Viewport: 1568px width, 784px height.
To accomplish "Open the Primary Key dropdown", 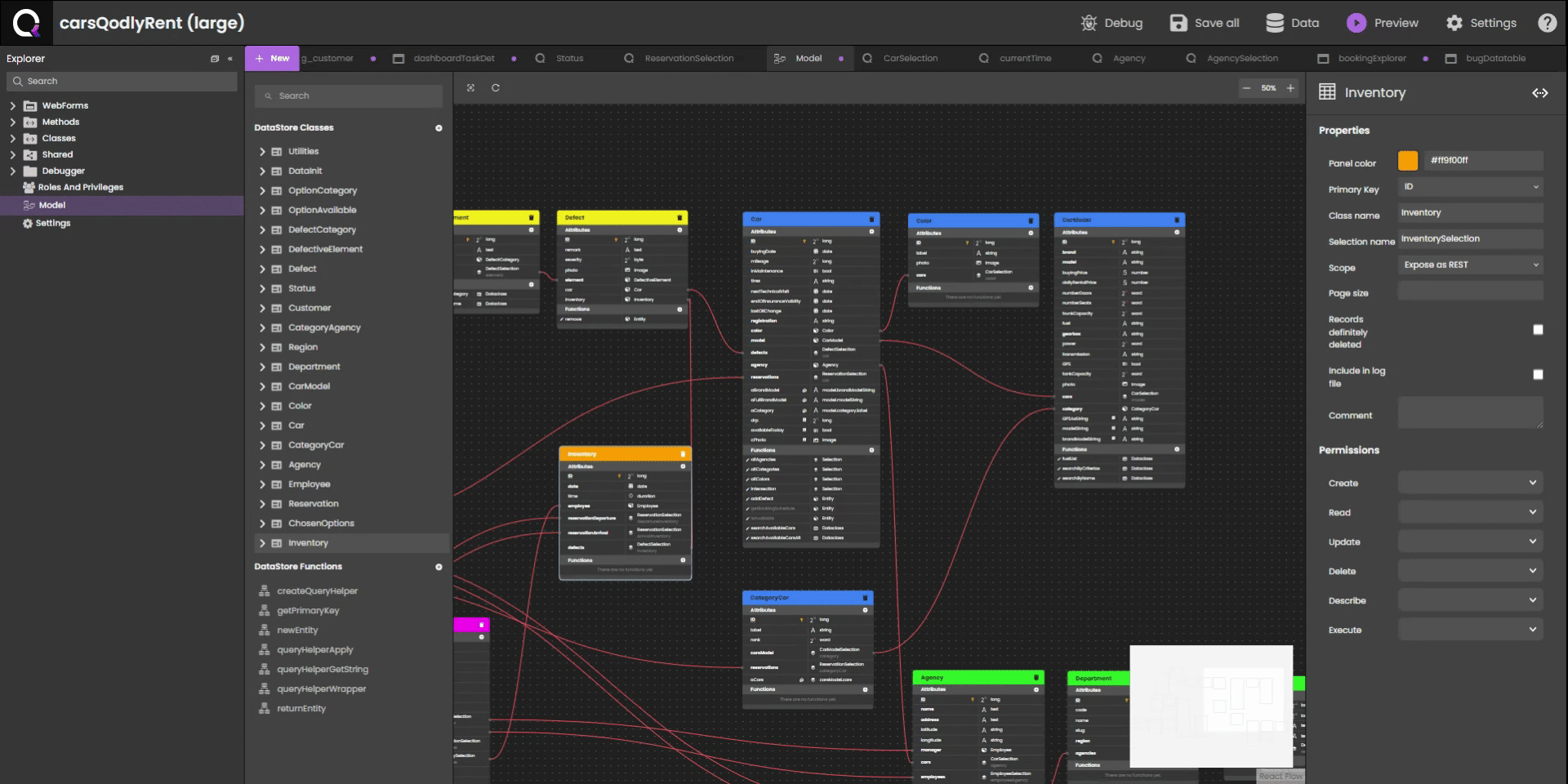I will pos(1470,187).
